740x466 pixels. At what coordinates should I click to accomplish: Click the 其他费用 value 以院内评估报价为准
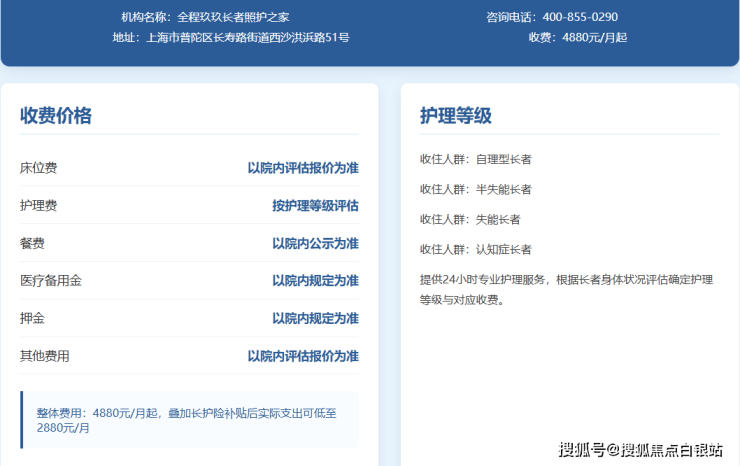pos(303,356)
